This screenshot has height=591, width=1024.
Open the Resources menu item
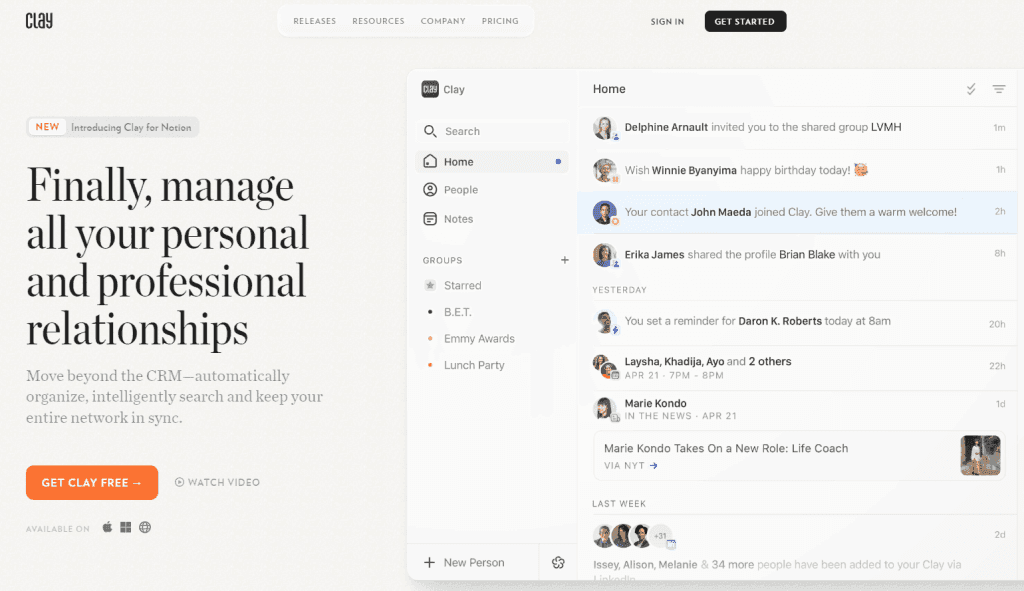point(378,22)
